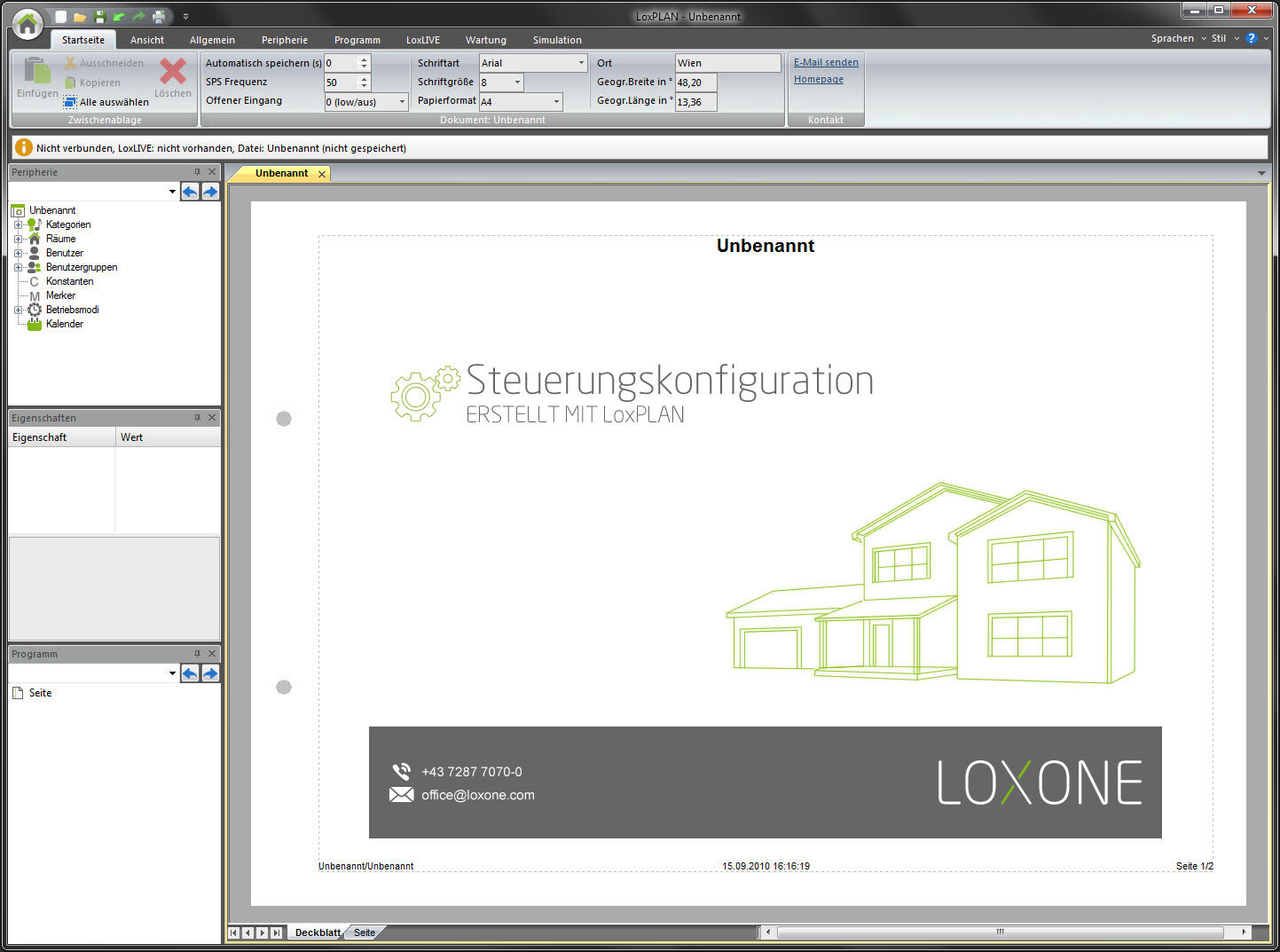1280x952 pixels.
Task: Pin the Peripherie panel
Action: coord(197,172)
